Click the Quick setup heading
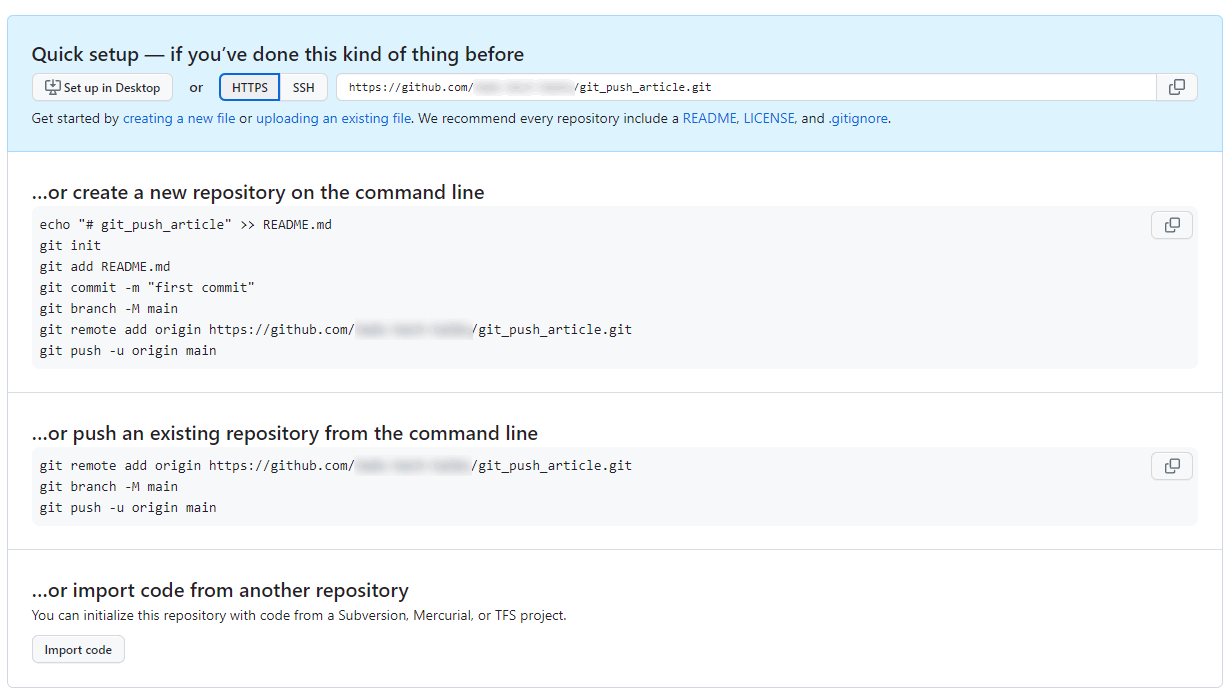The width and height of the screenshot is (1230, 700). [278, 54]
